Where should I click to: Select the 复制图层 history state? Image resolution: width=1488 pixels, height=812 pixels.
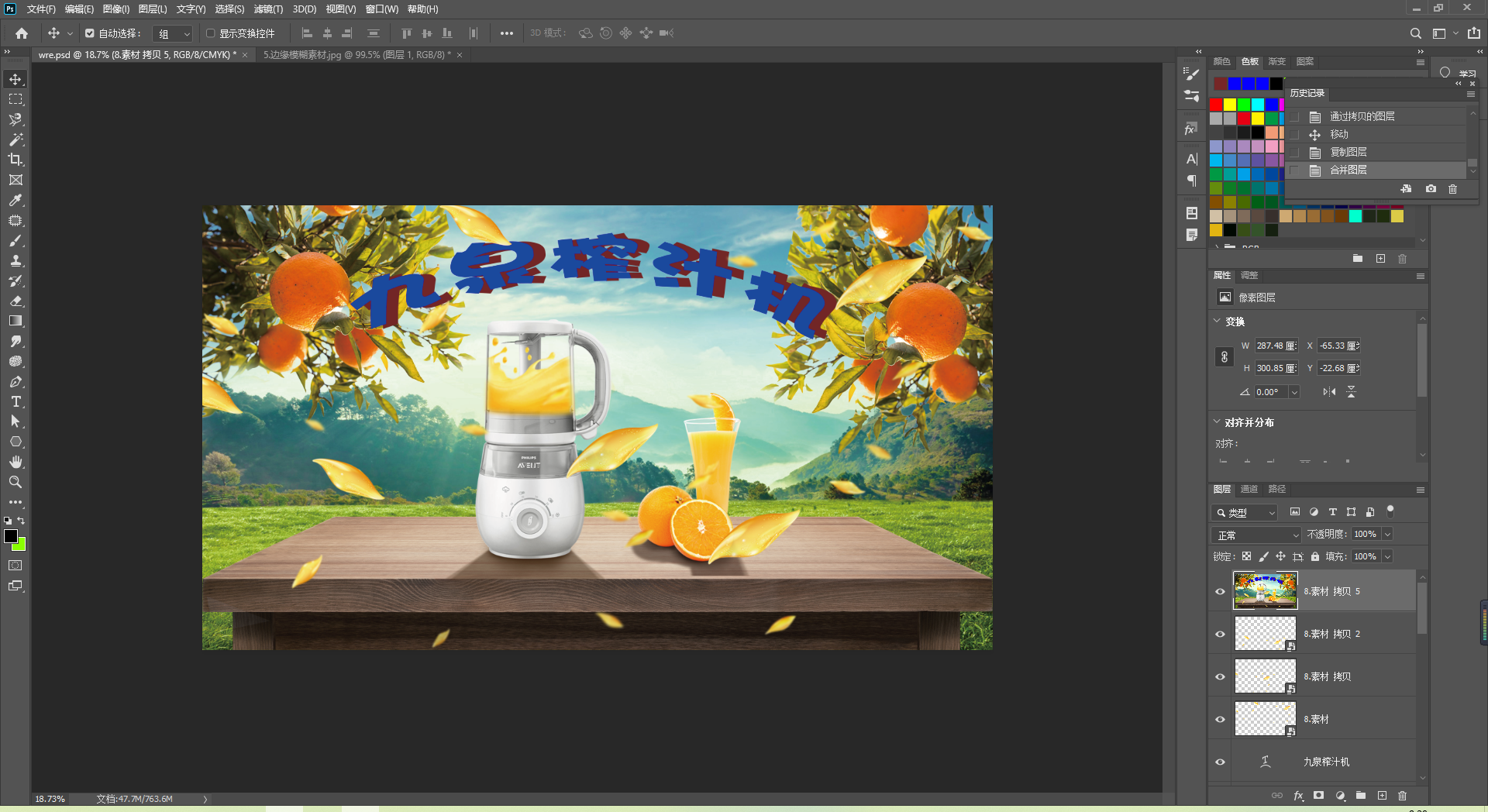pos(1377,152)
